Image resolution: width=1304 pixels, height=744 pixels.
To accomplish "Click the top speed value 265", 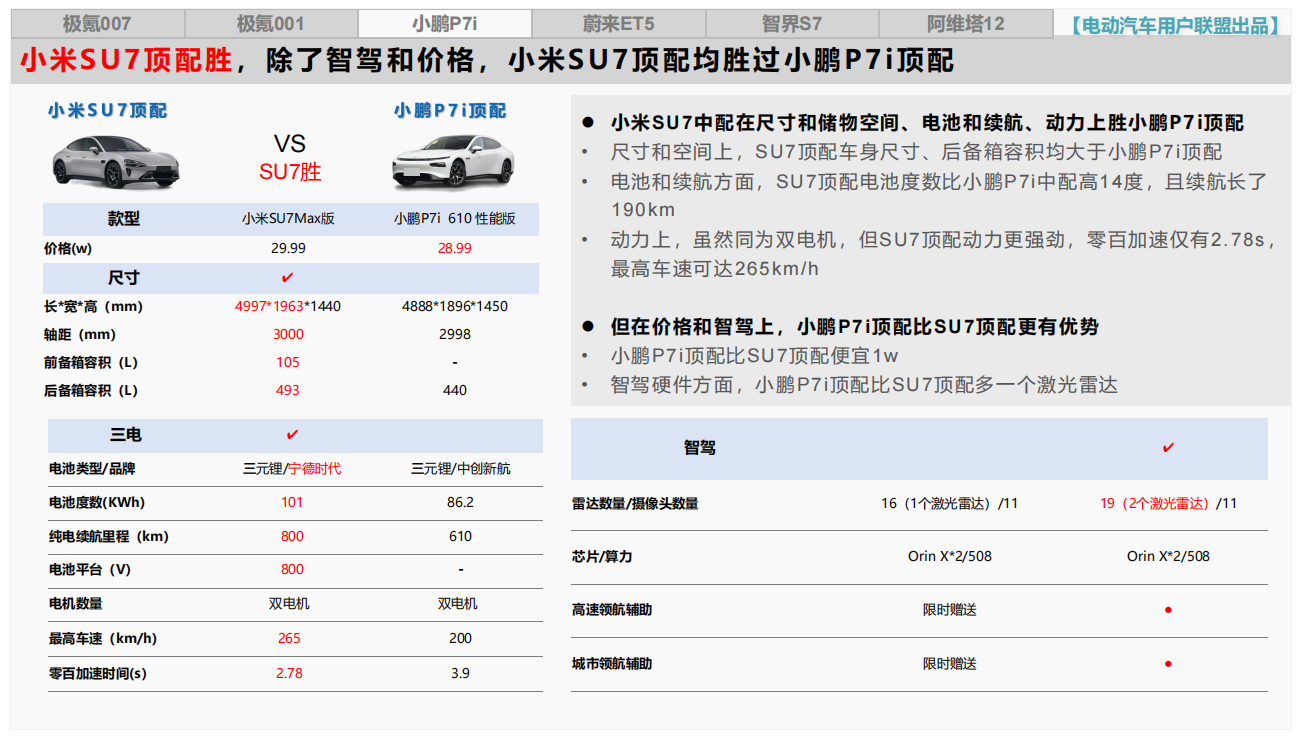I will (x=289, y=638).
